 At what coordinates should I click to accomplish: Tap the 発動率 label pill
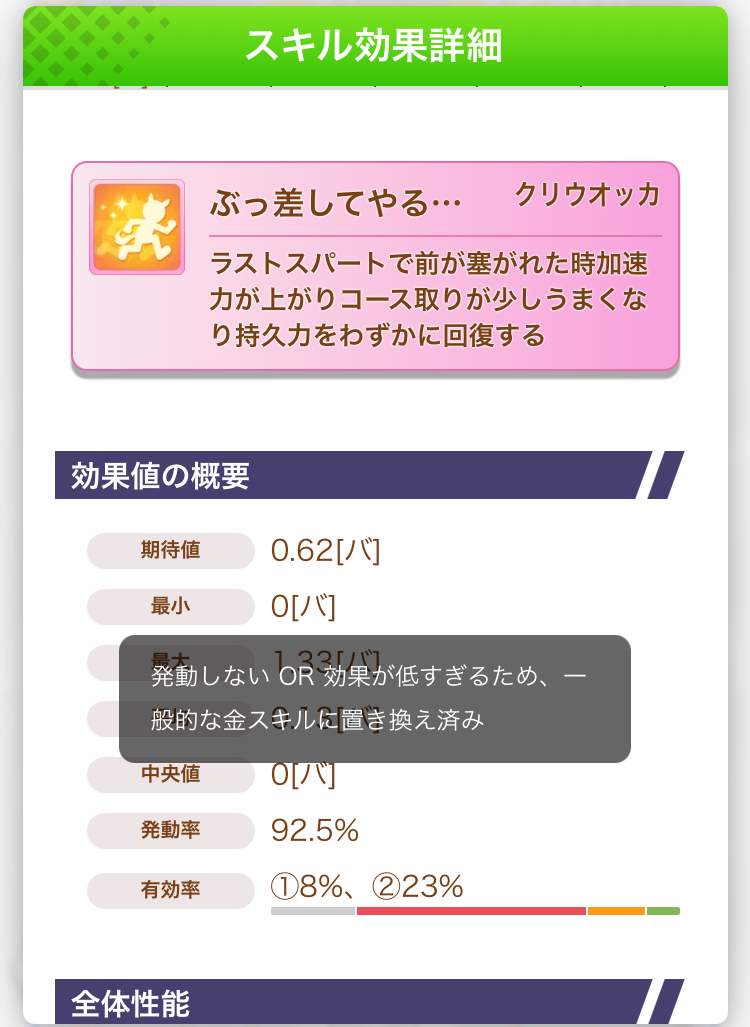click(171, 831)
